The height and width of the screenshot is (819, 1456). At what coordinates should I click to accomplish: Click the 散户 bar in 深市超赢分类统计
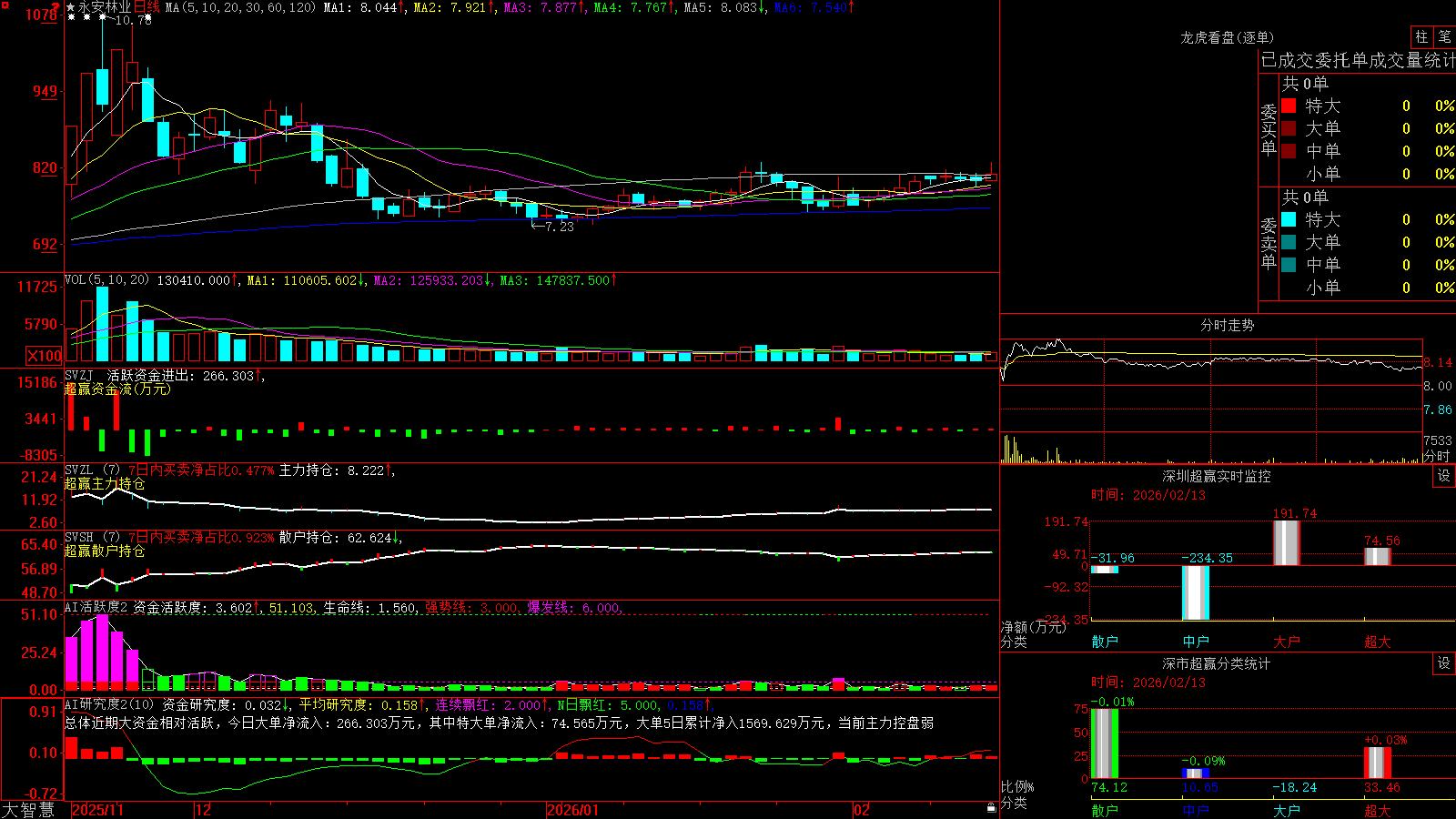click(1104, 743)
